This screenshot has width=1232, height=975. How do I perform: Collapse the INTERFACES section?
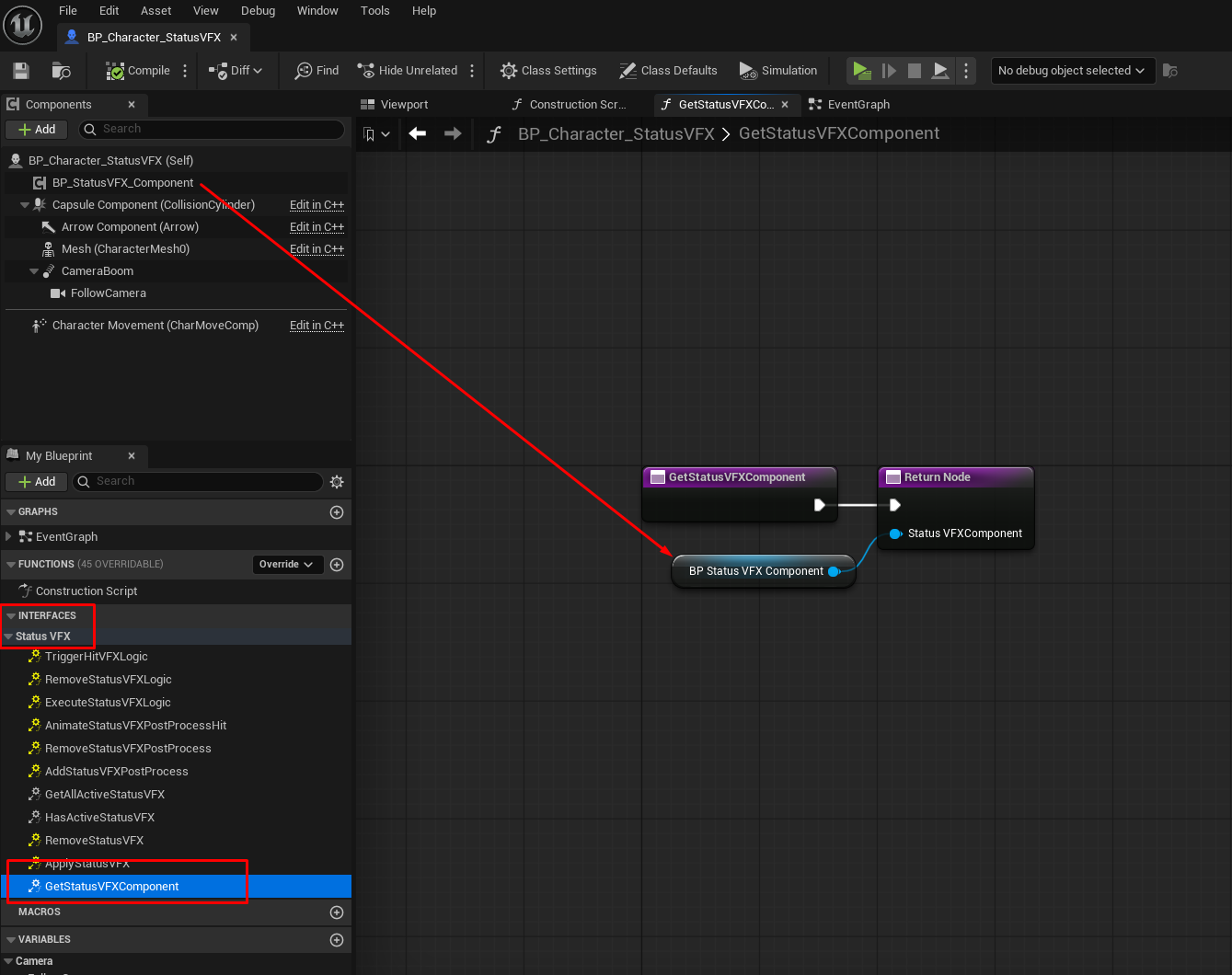(x=11, y=616)
